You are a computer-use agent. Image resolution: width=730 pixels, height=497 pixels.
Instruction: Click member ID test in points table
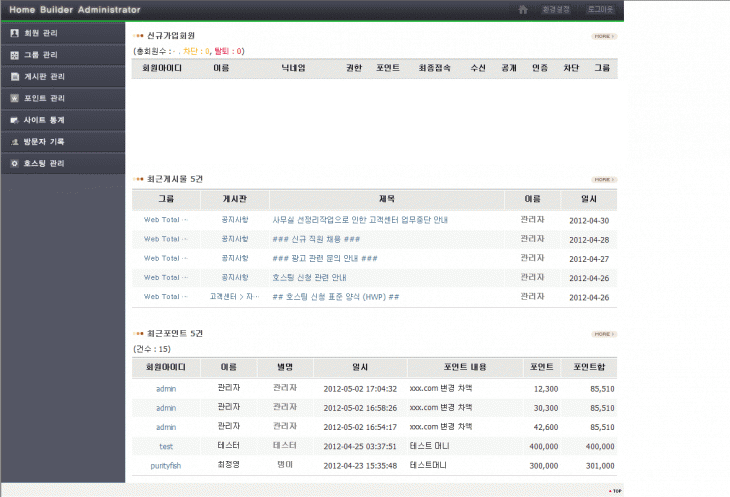pyautogui.click(x=166, y=446)
